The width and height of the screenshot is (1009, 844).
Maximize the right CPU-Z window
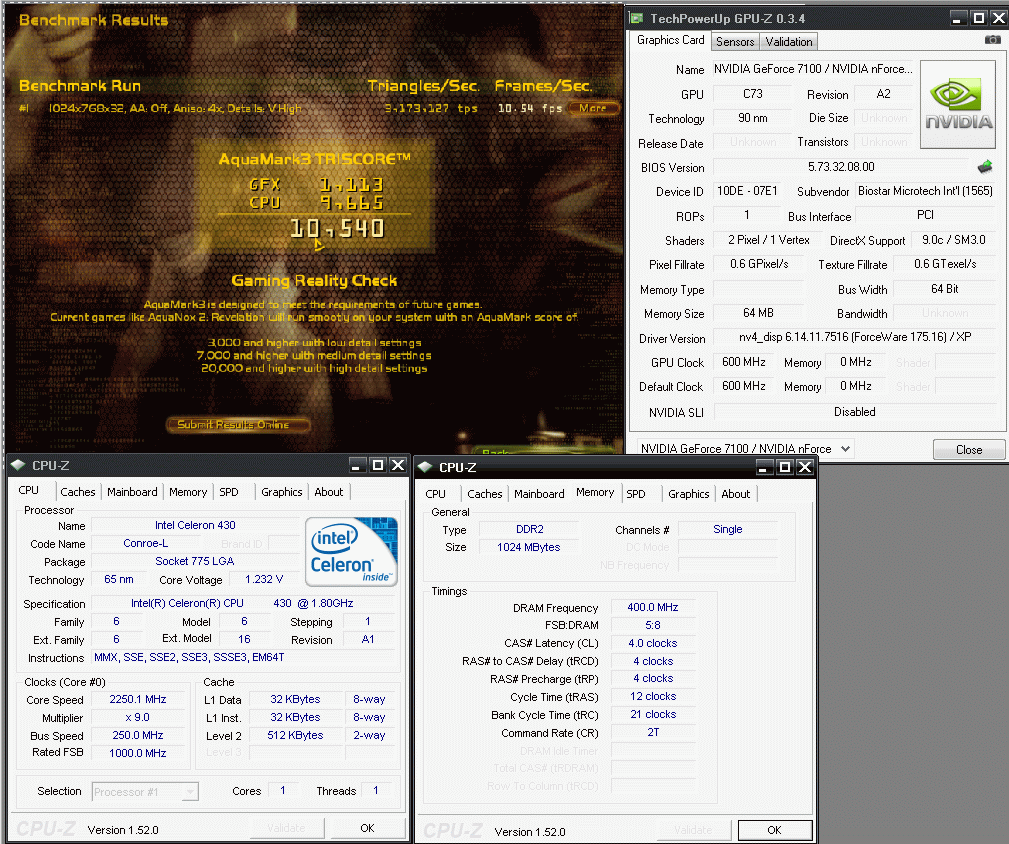784,467
